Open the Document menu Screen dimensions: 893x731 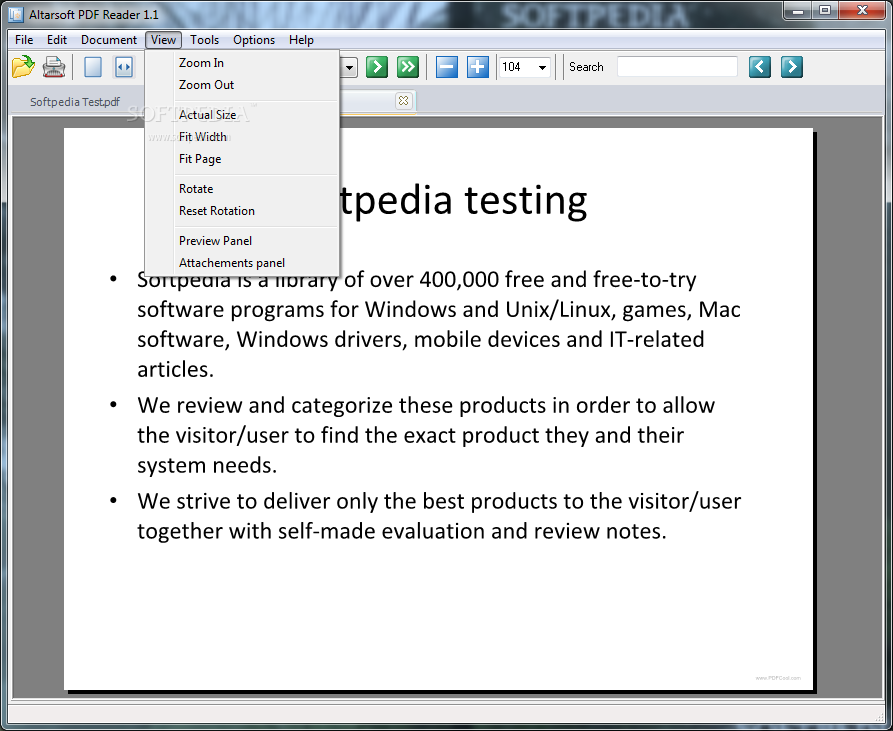click(x=109, y=40)
